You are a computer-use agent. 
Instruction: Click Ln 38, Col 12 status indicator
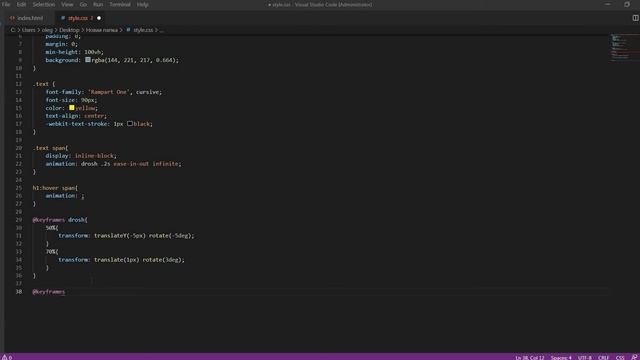(x=529, y=358)
